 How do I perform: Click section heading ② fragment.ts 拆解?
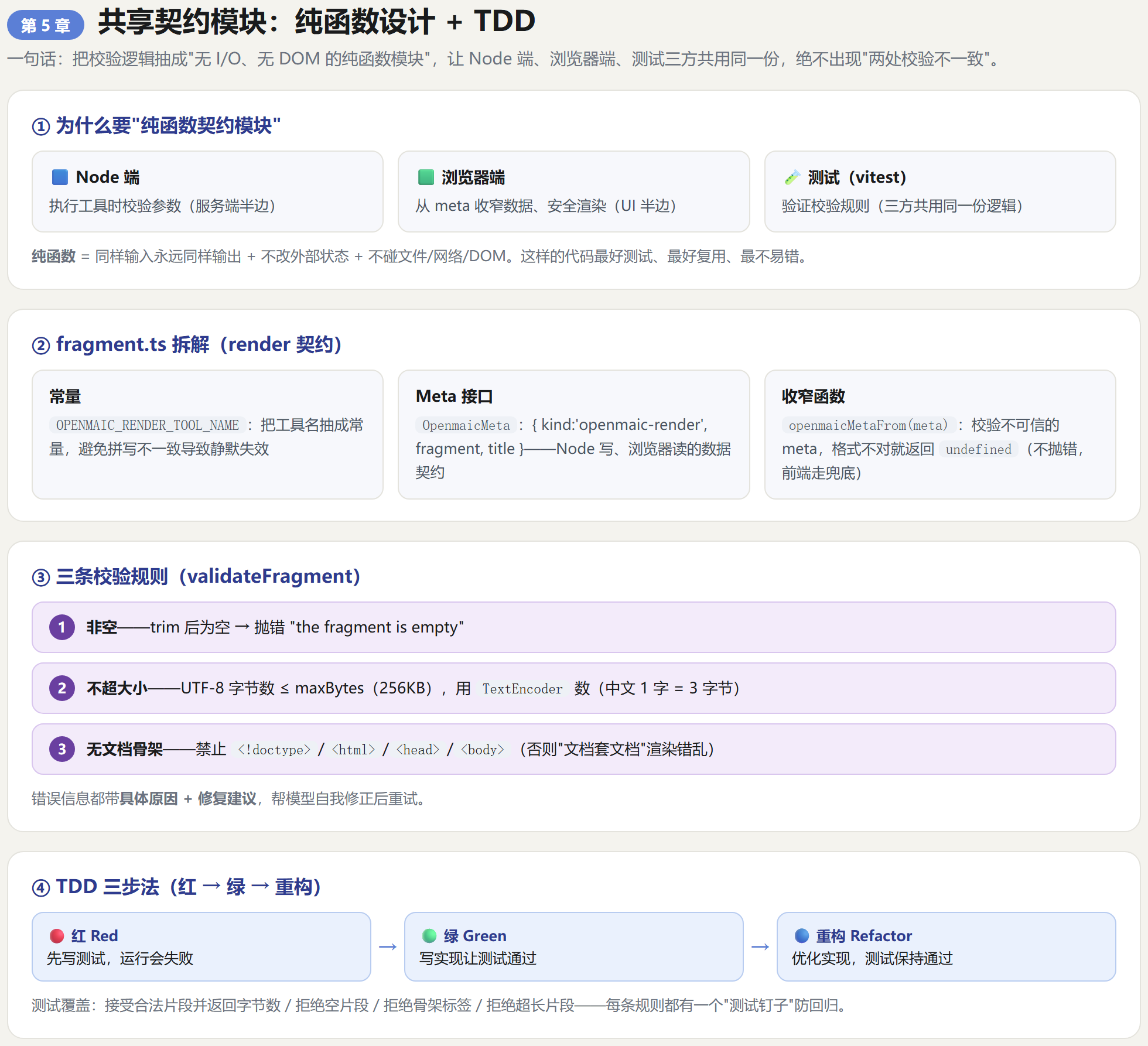187,344
